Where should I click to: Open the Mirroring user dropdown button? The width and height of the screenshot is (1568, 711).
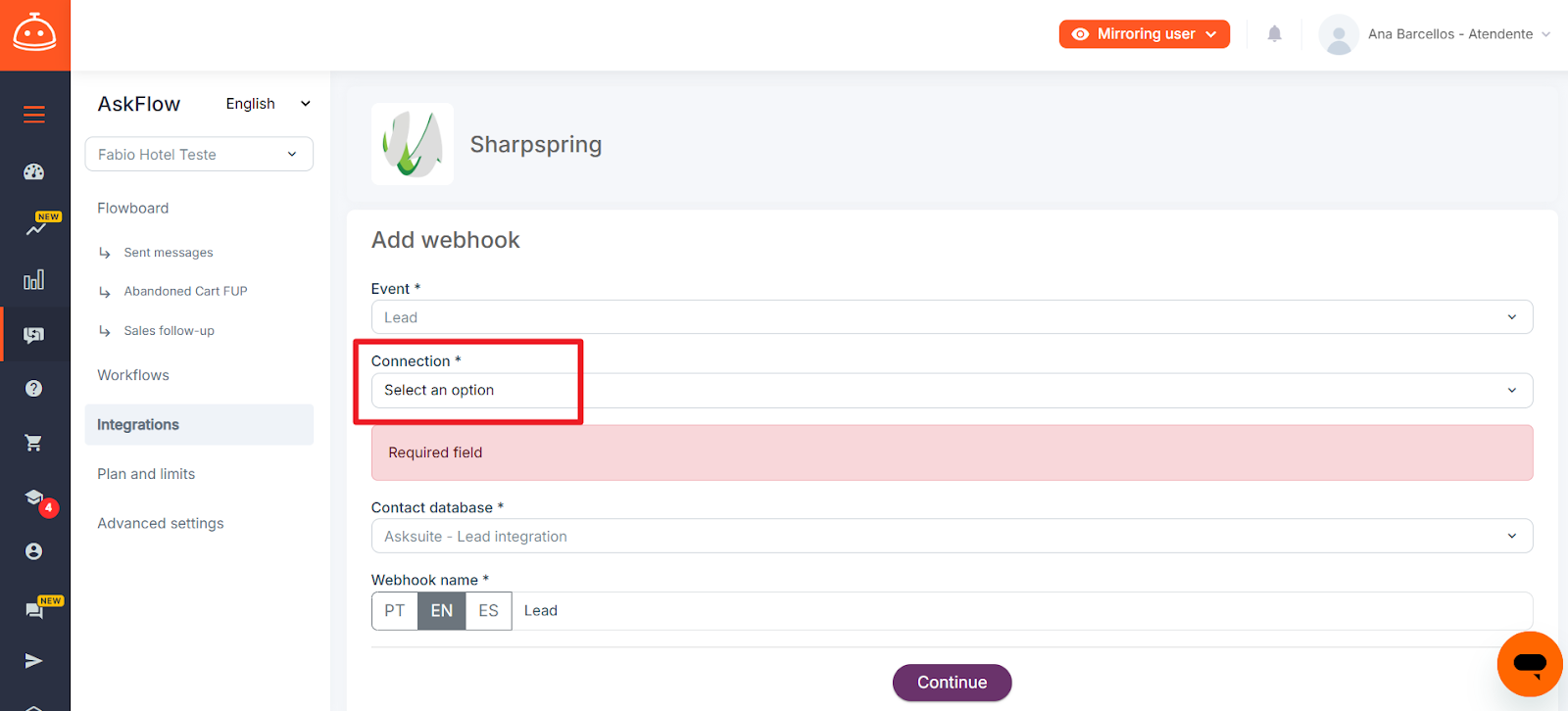pos(1145,34)
